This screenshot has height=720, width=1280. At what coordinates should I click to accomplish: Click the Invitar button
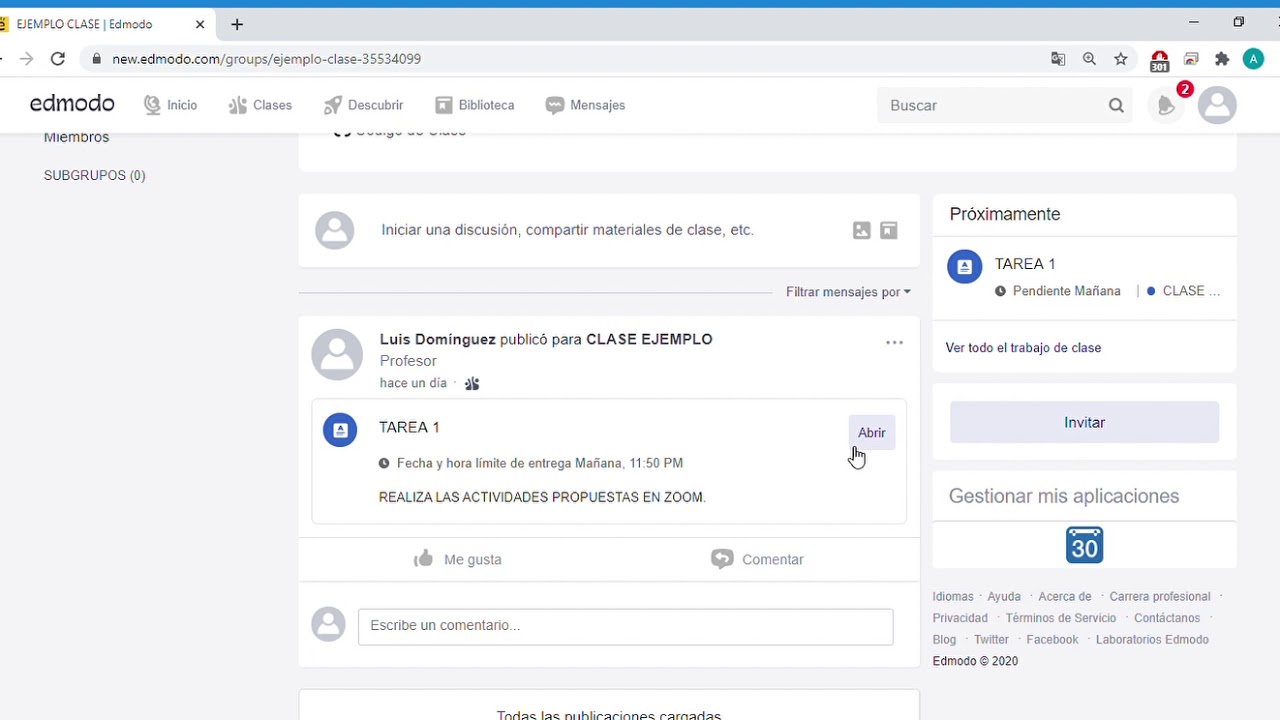pyautogui.click(x=1084, y=423)
